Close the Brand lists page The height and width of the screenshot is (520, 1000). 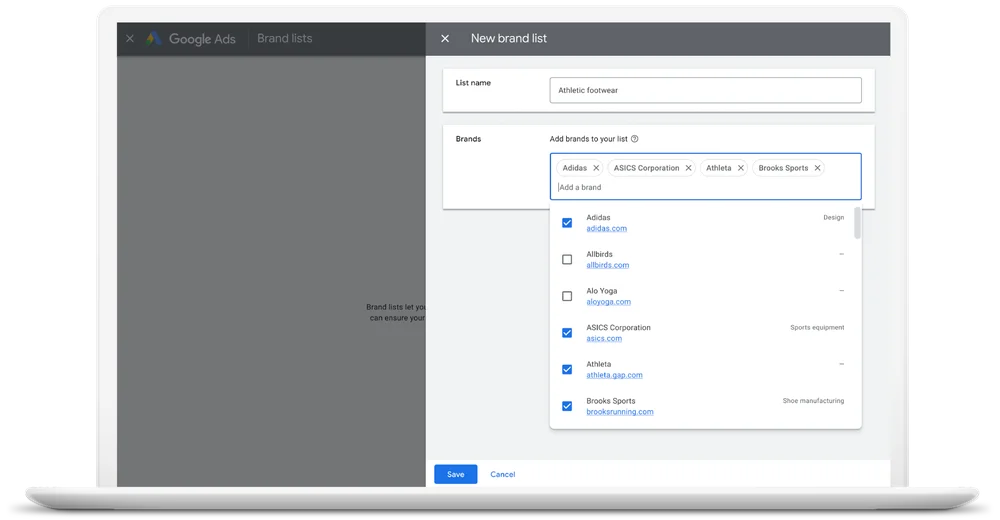click(x=130, y=39)
